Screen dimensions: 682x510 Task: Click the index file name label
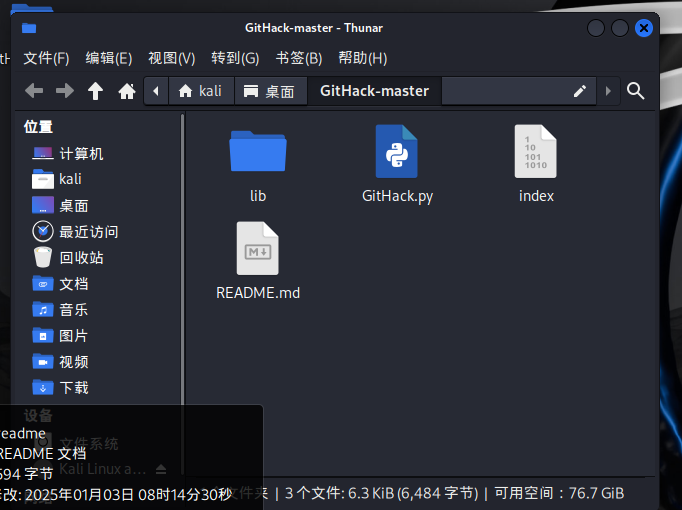tap(536, 196)
